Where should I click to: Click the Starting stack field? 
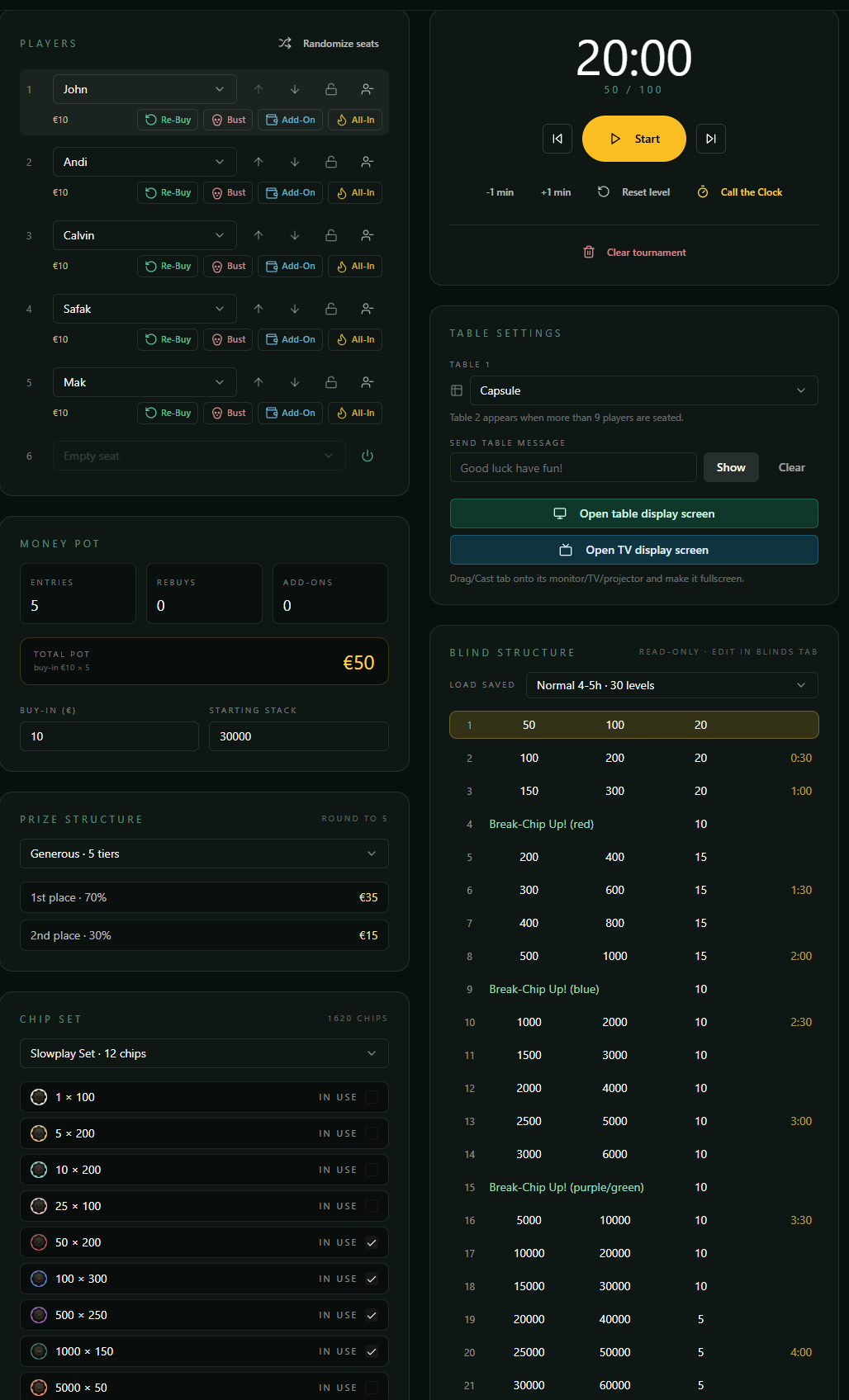299,736
